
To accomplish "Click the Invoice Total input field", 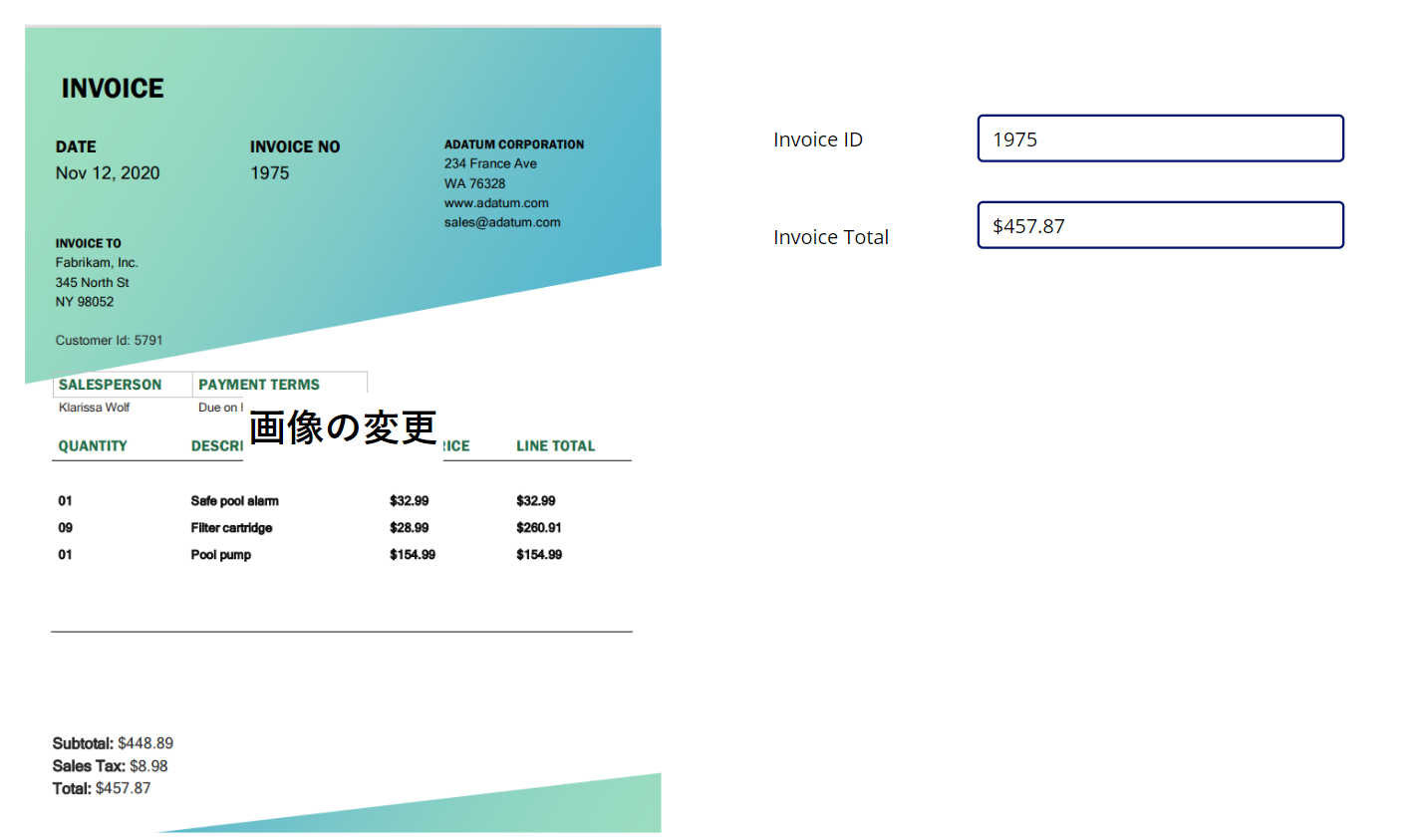I will click(x=1161, y=225).
